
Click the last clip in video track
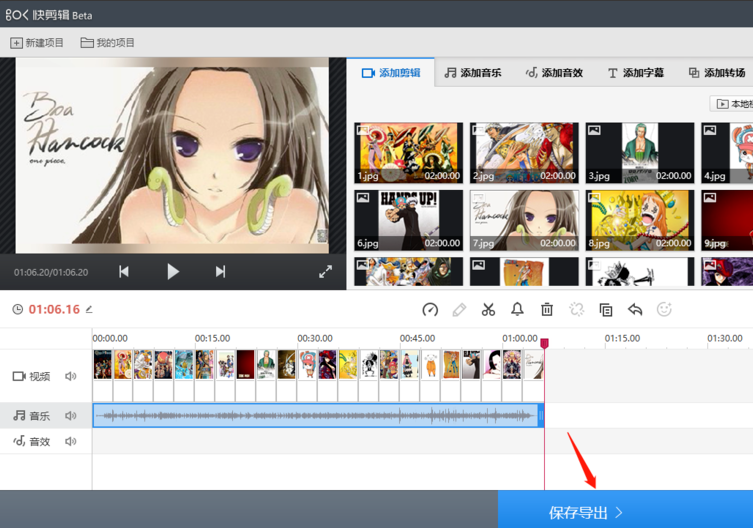pyautogui.click(x=534, y=375)
